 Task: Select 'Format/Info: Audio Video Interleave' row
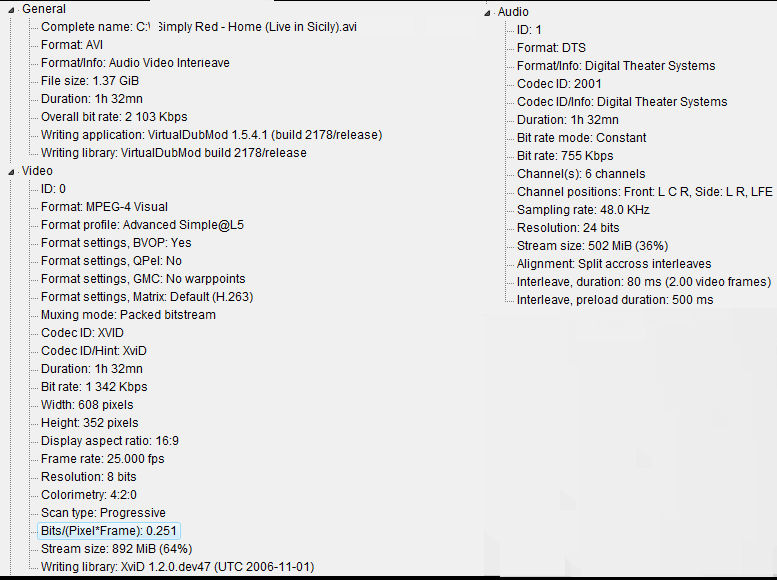(x=135, y=63)
